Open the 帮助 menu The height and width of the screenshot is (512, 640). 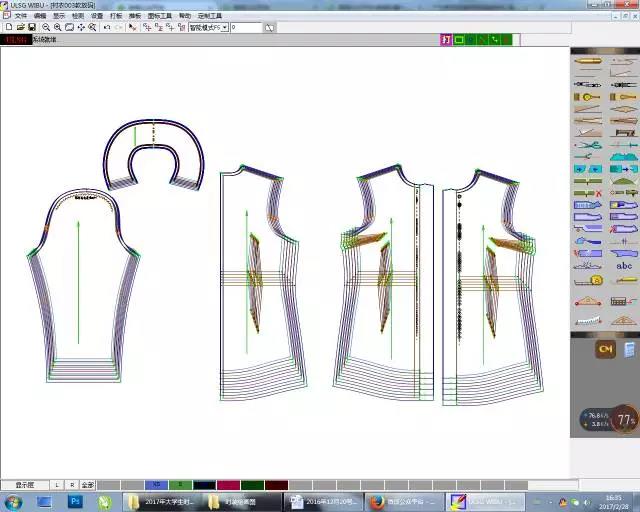click(x=184, y=16)
